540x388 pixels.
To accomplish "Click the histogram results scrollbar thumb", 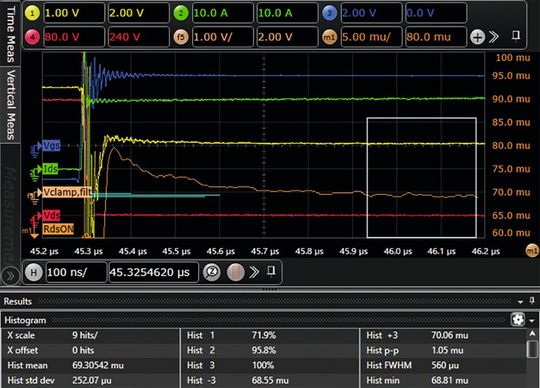I will pyautogui.click(x=532, y=350).
